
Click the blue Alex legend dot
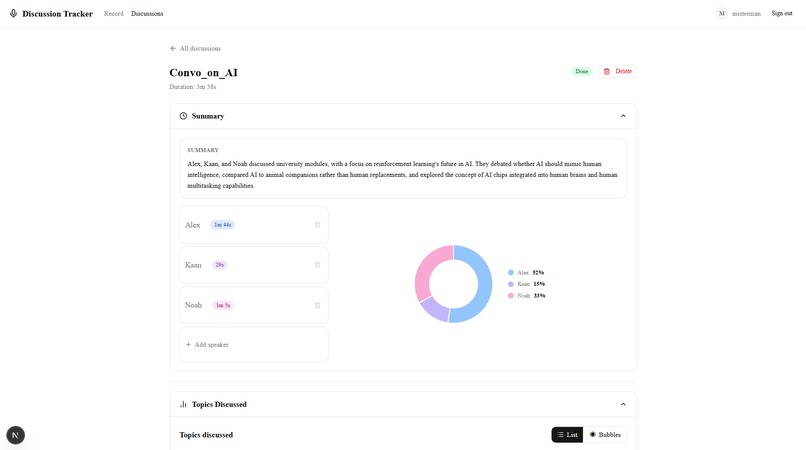pos(510,273)
